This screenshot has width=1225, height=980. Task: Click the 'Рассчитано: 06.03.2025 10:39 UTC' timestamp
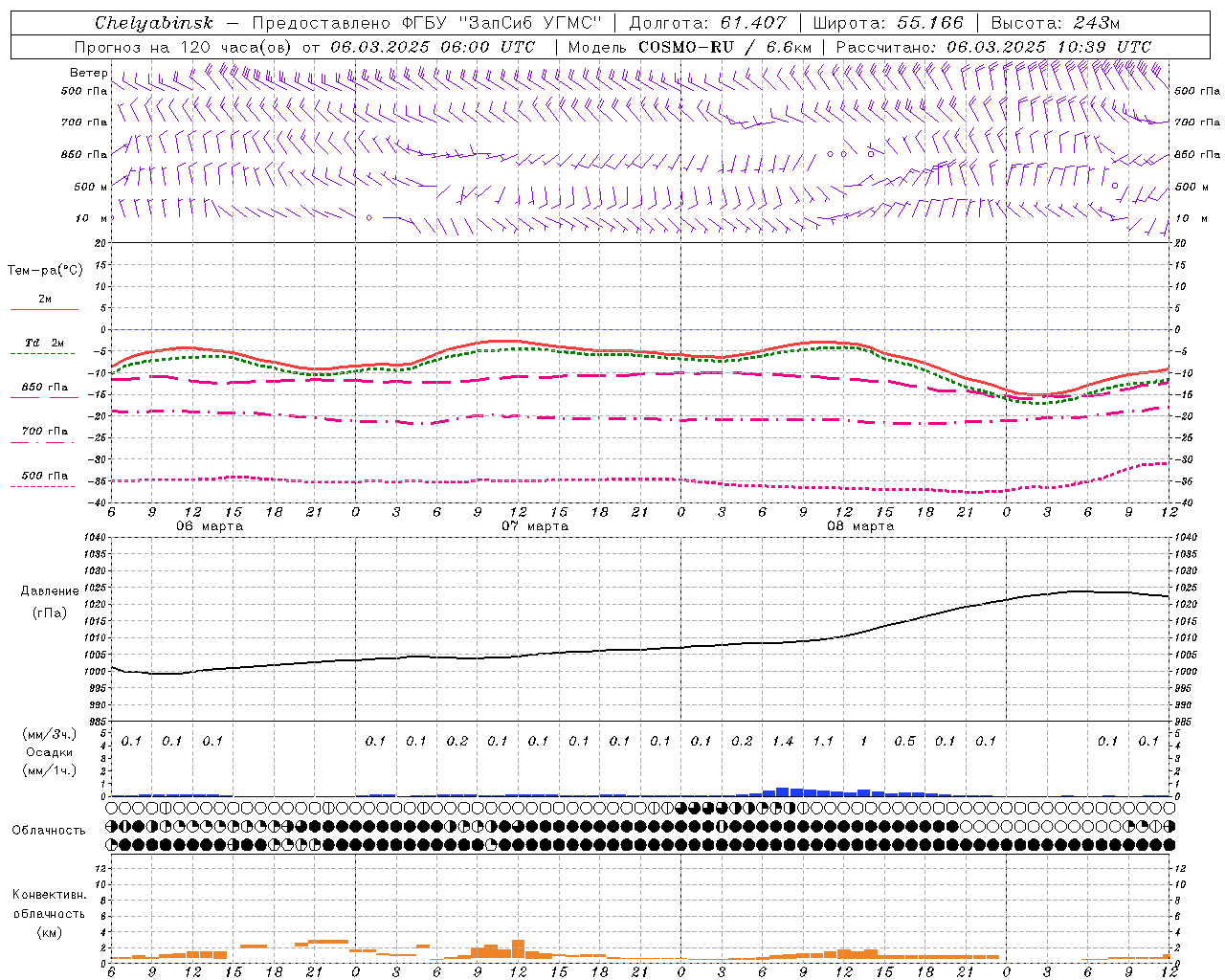tap(993, 47)
